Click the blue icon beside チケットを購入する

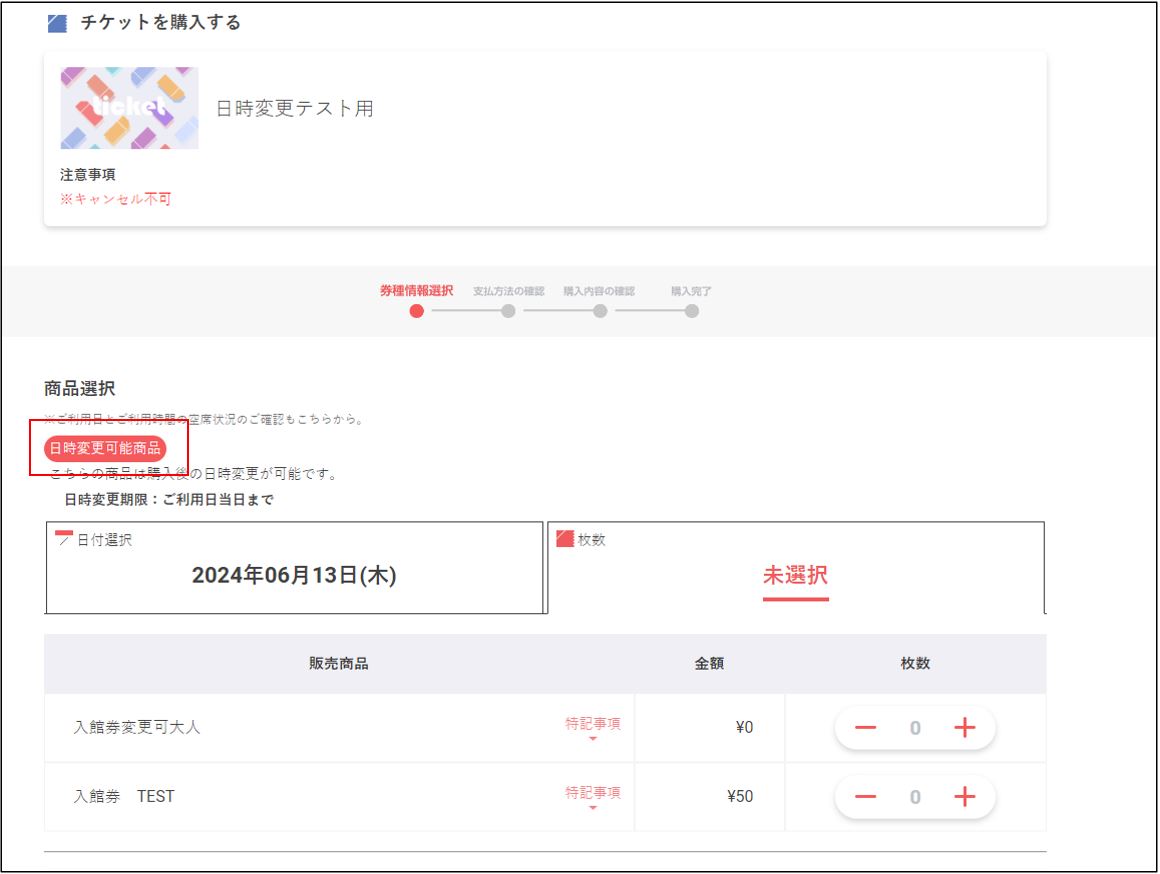(58, 23)
